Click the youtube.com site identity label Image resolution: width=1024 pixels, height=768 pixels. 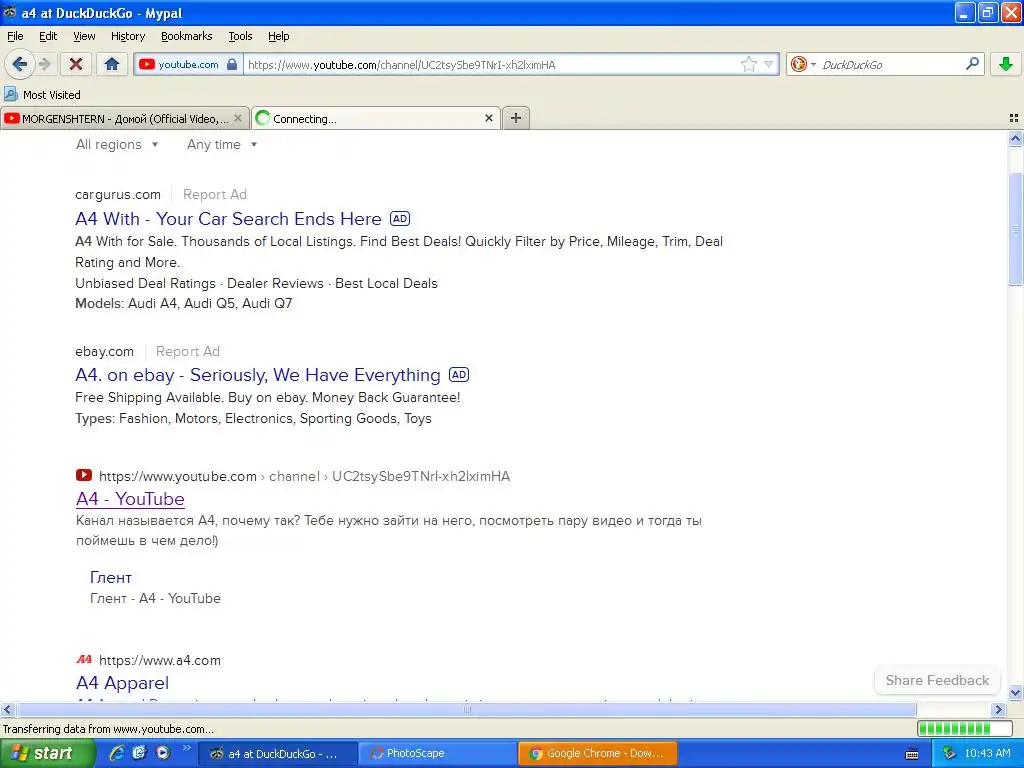point(188,64)
